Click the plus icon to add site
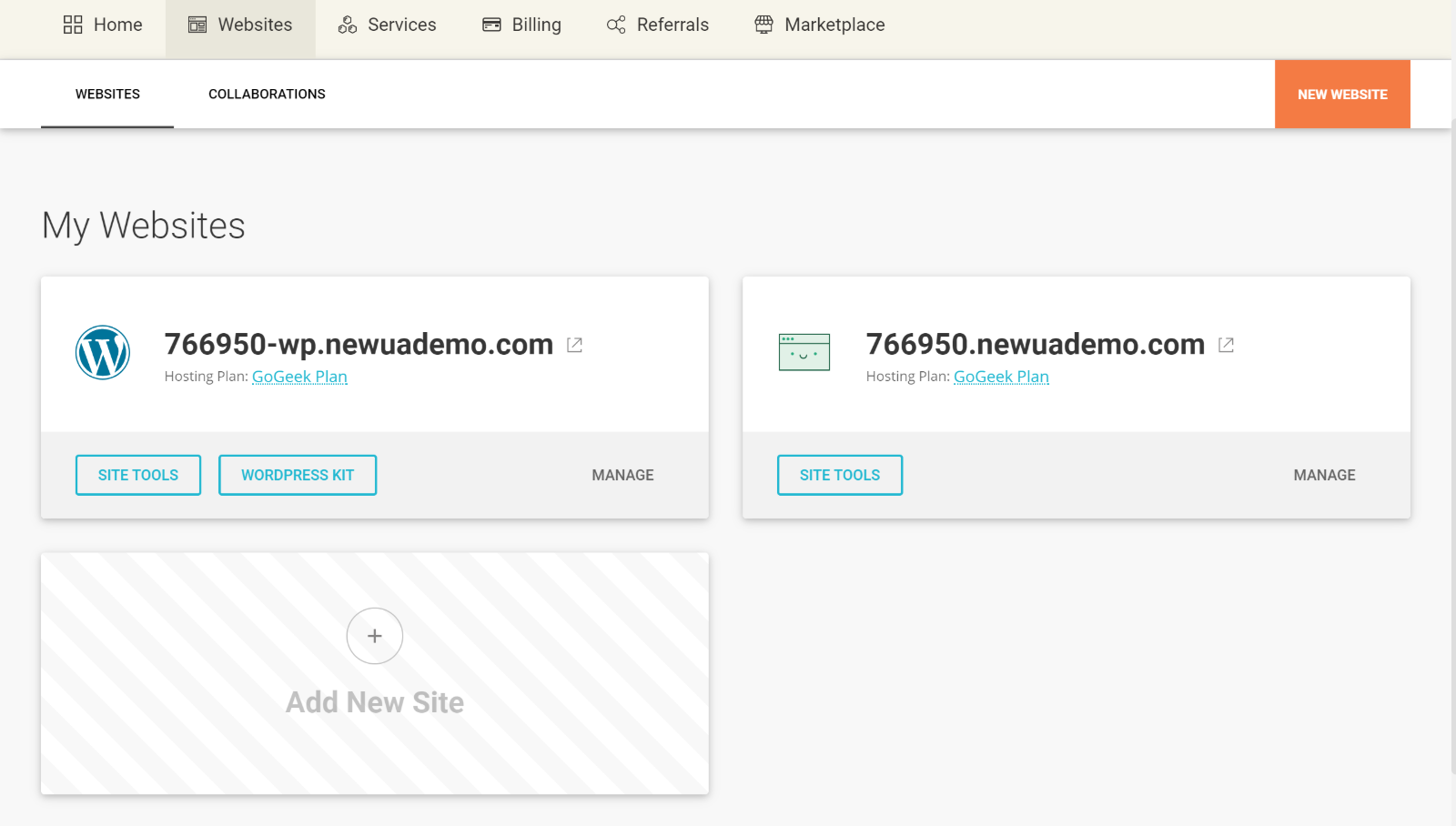 click(375, 636)
